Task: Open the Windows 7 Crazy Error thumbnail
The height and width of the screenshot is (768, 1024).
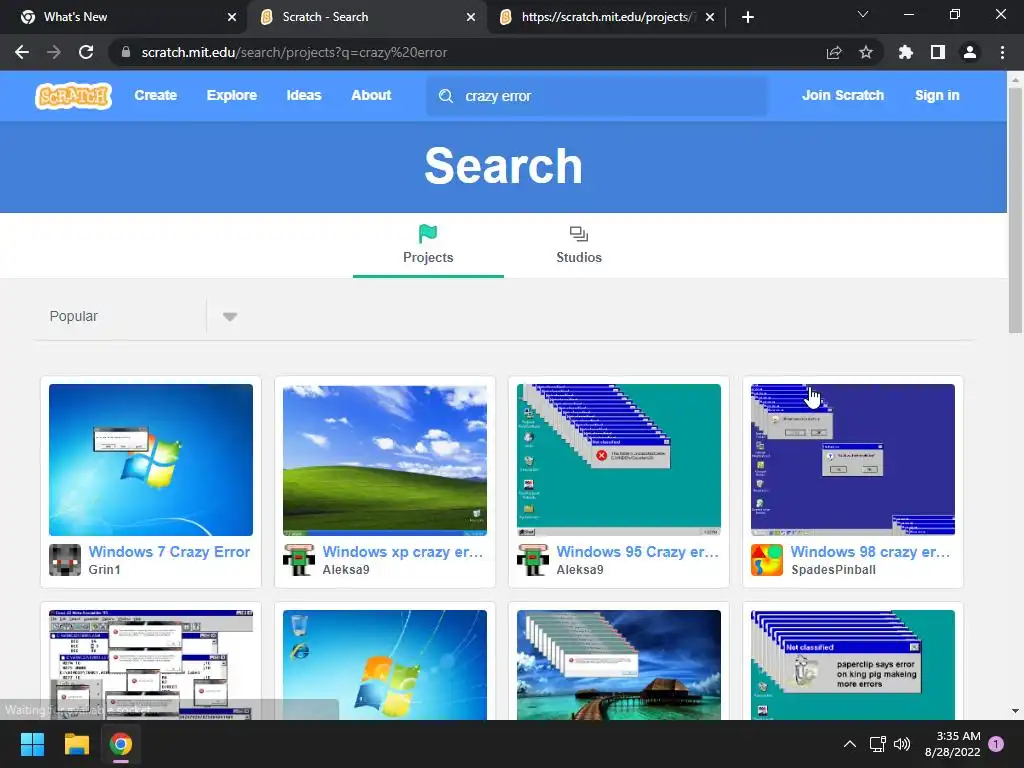Action: tap(151, 460)
